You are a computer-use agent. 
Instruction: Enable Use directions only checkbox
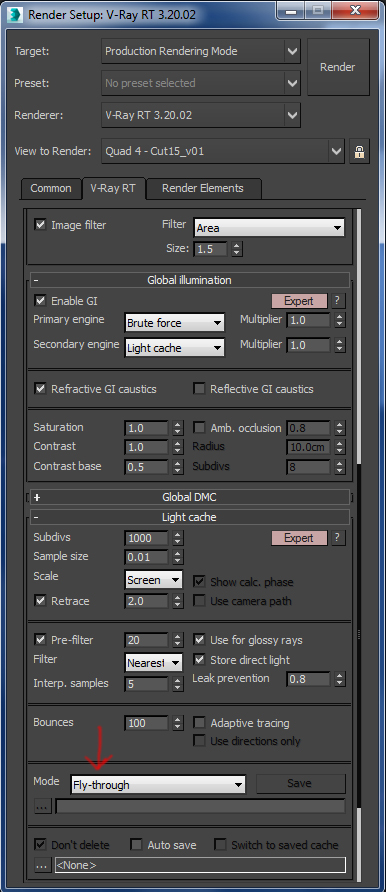coord(199,741)
